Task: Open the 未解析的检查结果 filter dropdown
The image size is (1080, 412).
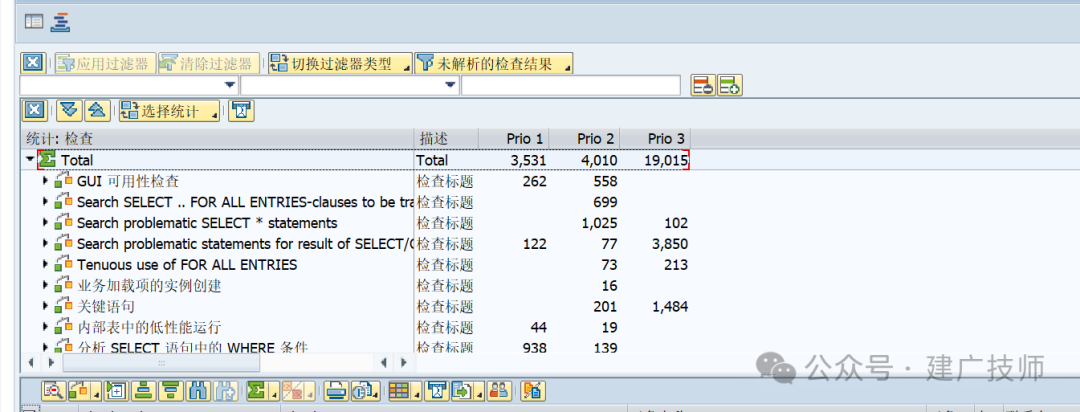Action: click(x=494, y=64)
